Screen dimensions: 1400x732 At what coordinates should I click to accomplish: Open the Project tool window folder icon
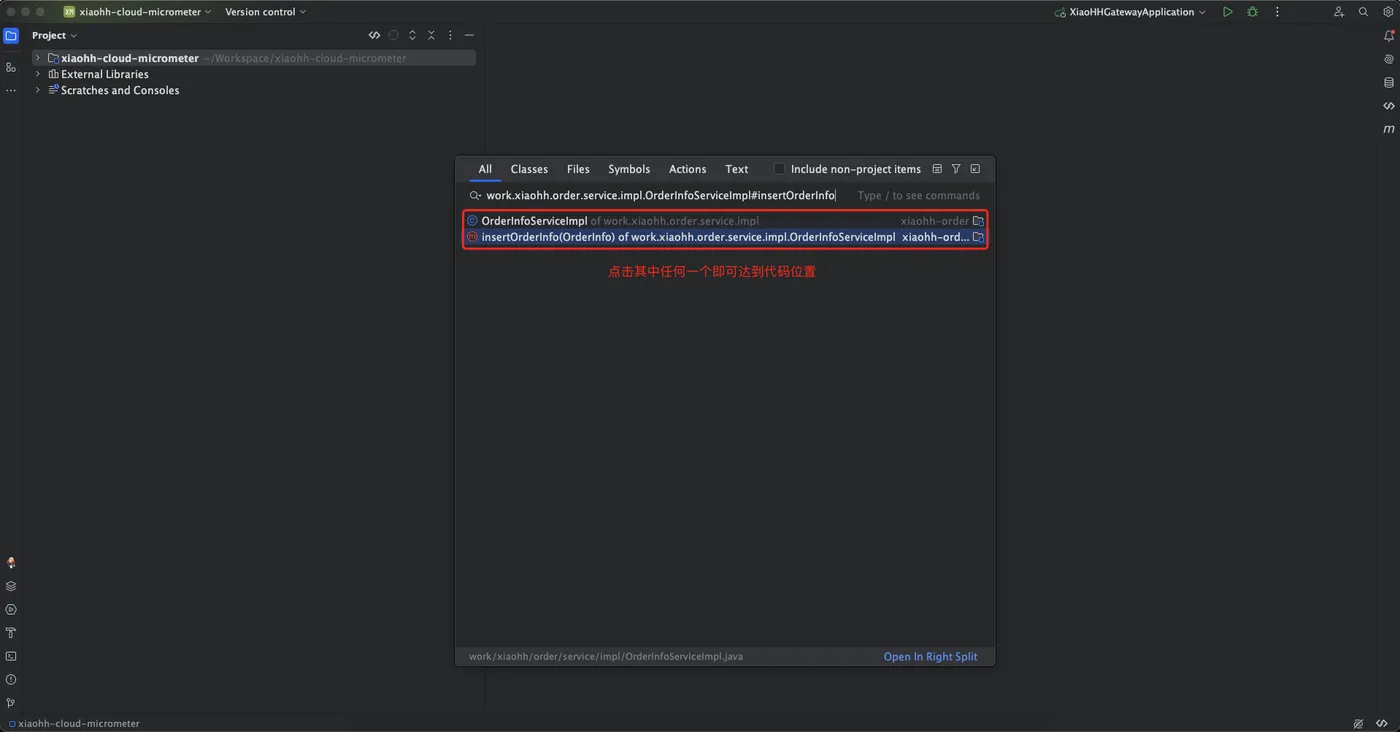[11, 35]
